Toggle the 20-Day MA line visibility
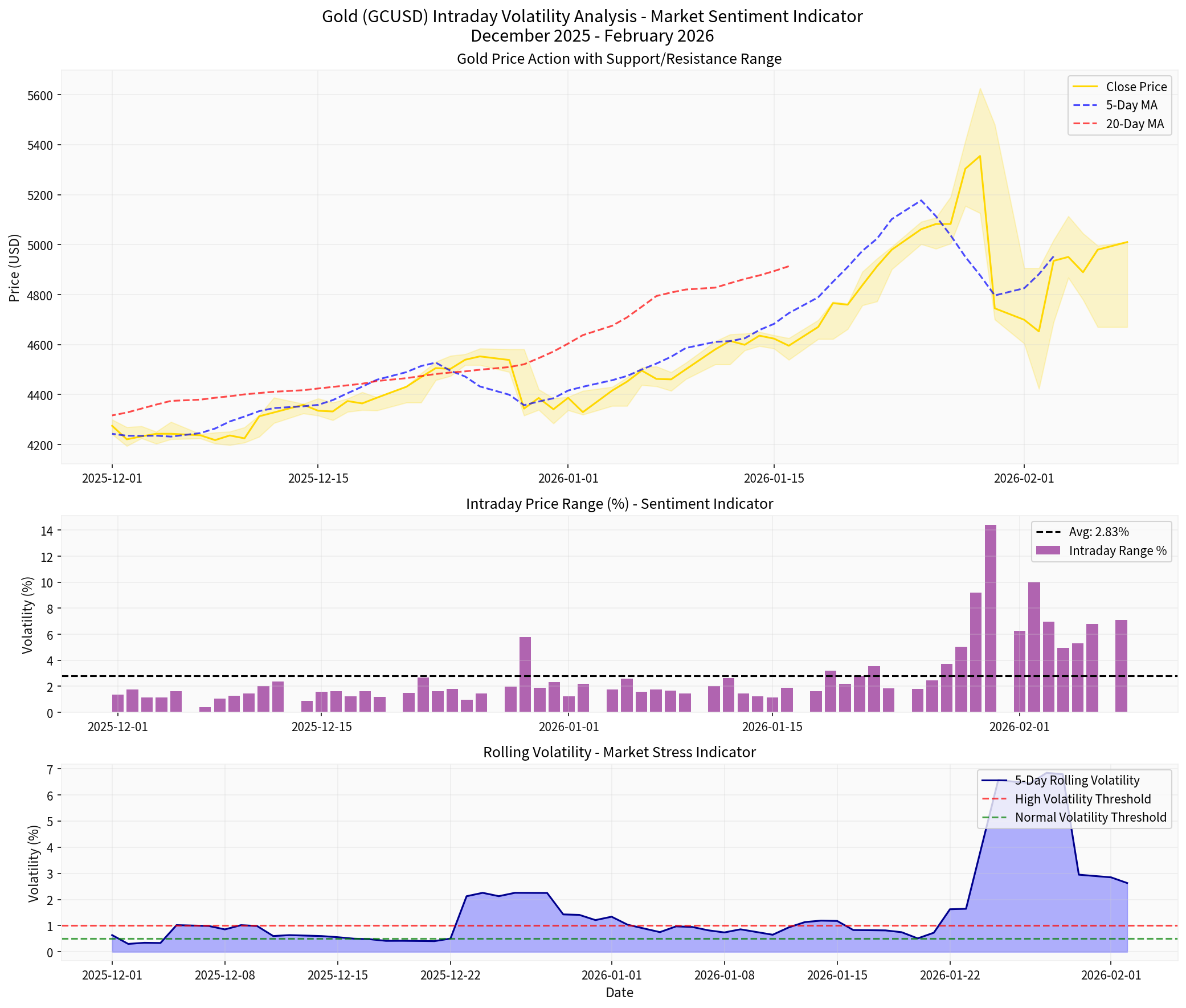The height and width of the screenshot is (1008, 1186). (1134, 124)
